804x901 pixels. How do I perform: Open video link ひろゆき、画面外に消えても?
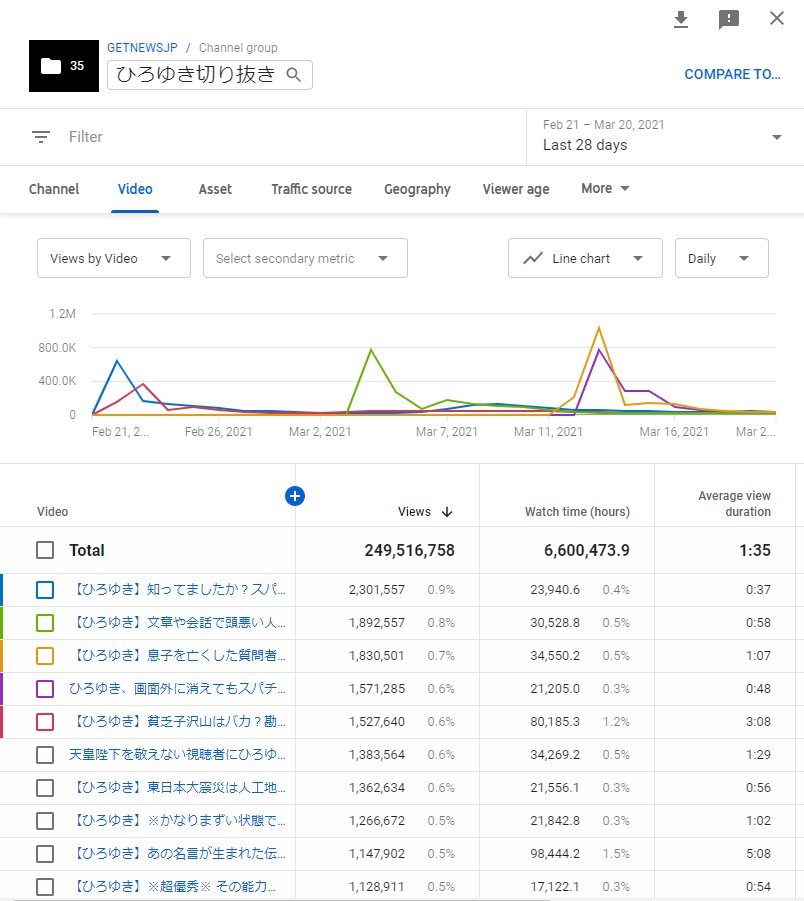click(178, 688)
